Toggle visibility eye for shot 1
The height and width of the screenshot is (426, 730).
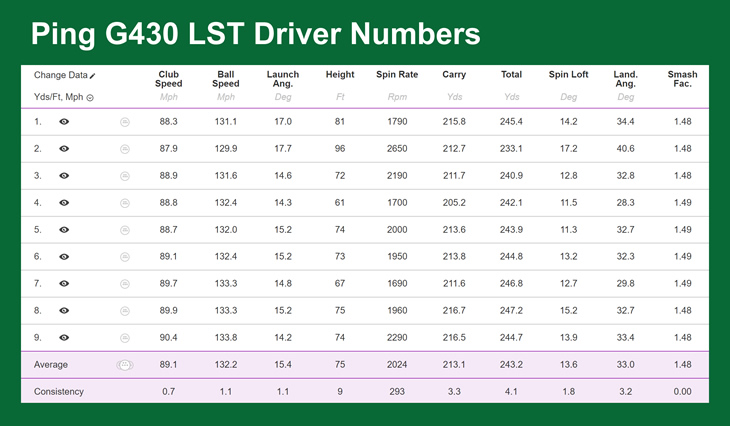click(x=64, y=122)
